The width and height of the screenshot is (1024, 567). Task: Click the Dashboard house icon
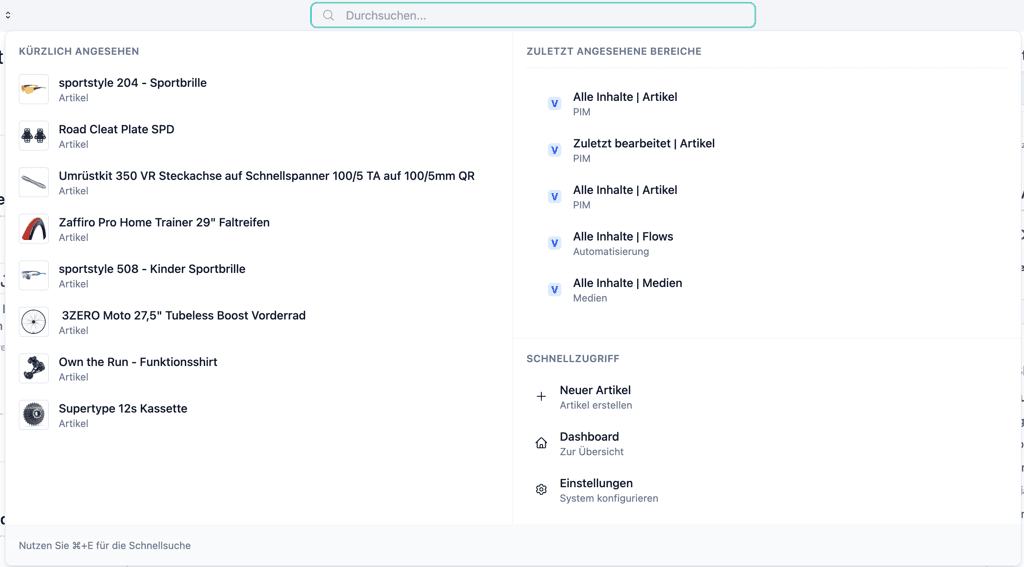(541, 443)
